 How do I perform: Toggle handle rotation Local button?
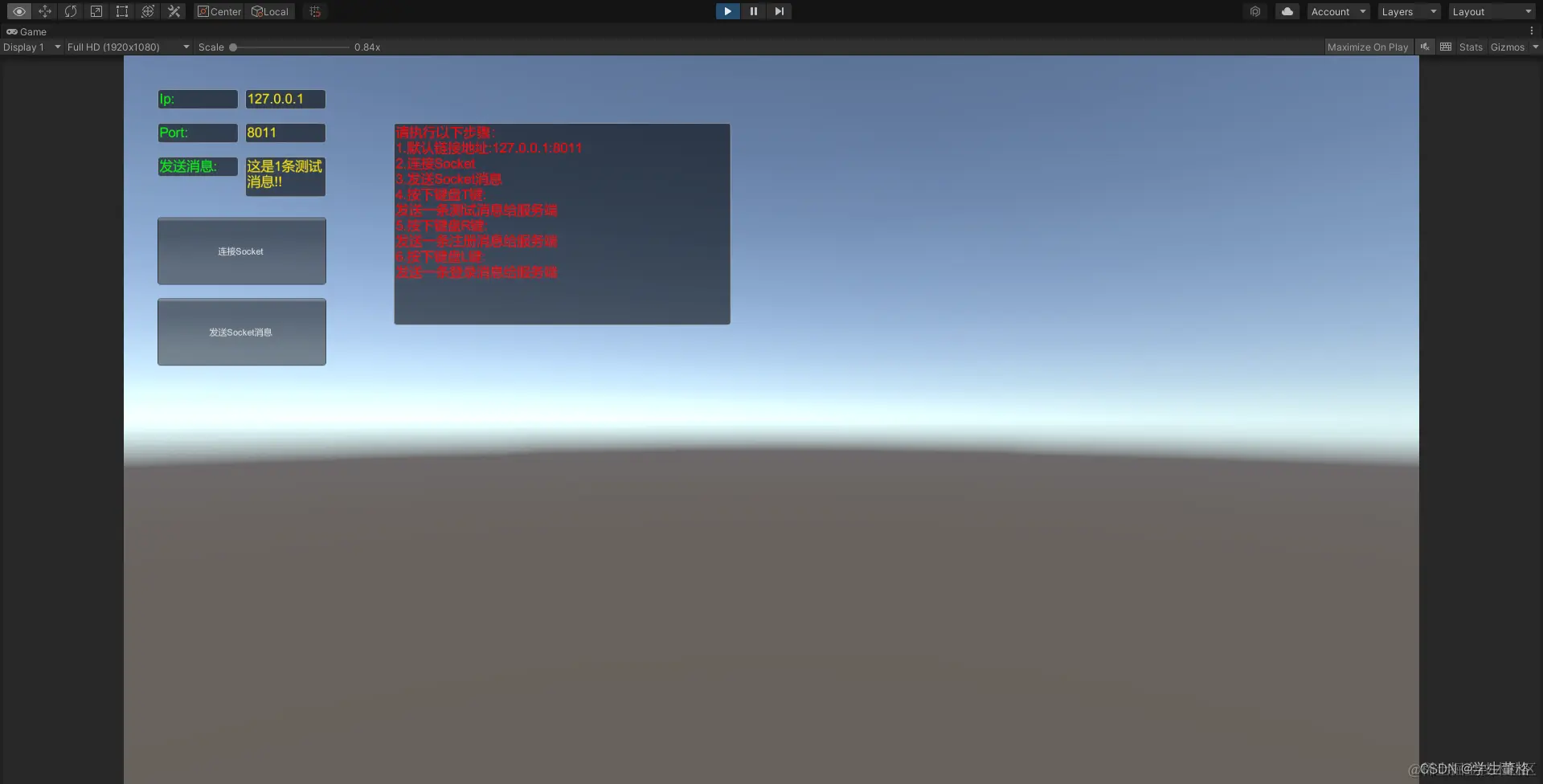[270, 11]
